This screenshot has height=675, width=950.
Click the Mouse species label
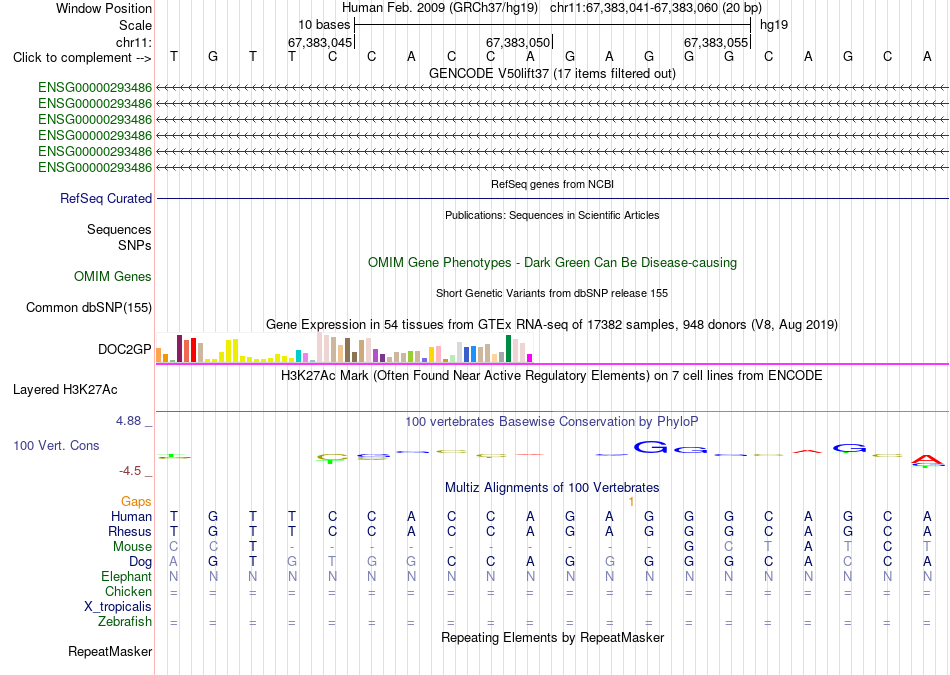point(132,547)
